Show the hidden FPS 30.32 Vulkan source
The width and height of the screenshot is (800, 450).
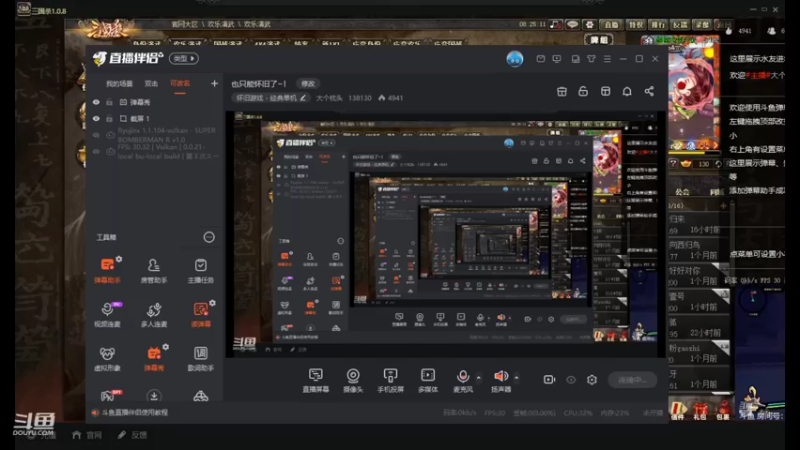coord(96,152)
